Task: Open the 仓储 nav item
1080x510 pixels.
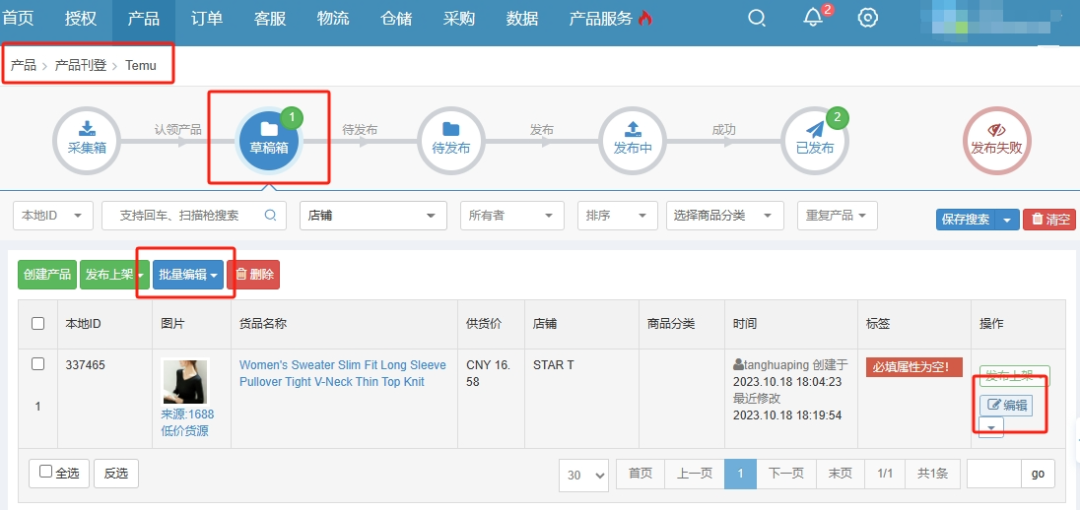Action: 396,19
